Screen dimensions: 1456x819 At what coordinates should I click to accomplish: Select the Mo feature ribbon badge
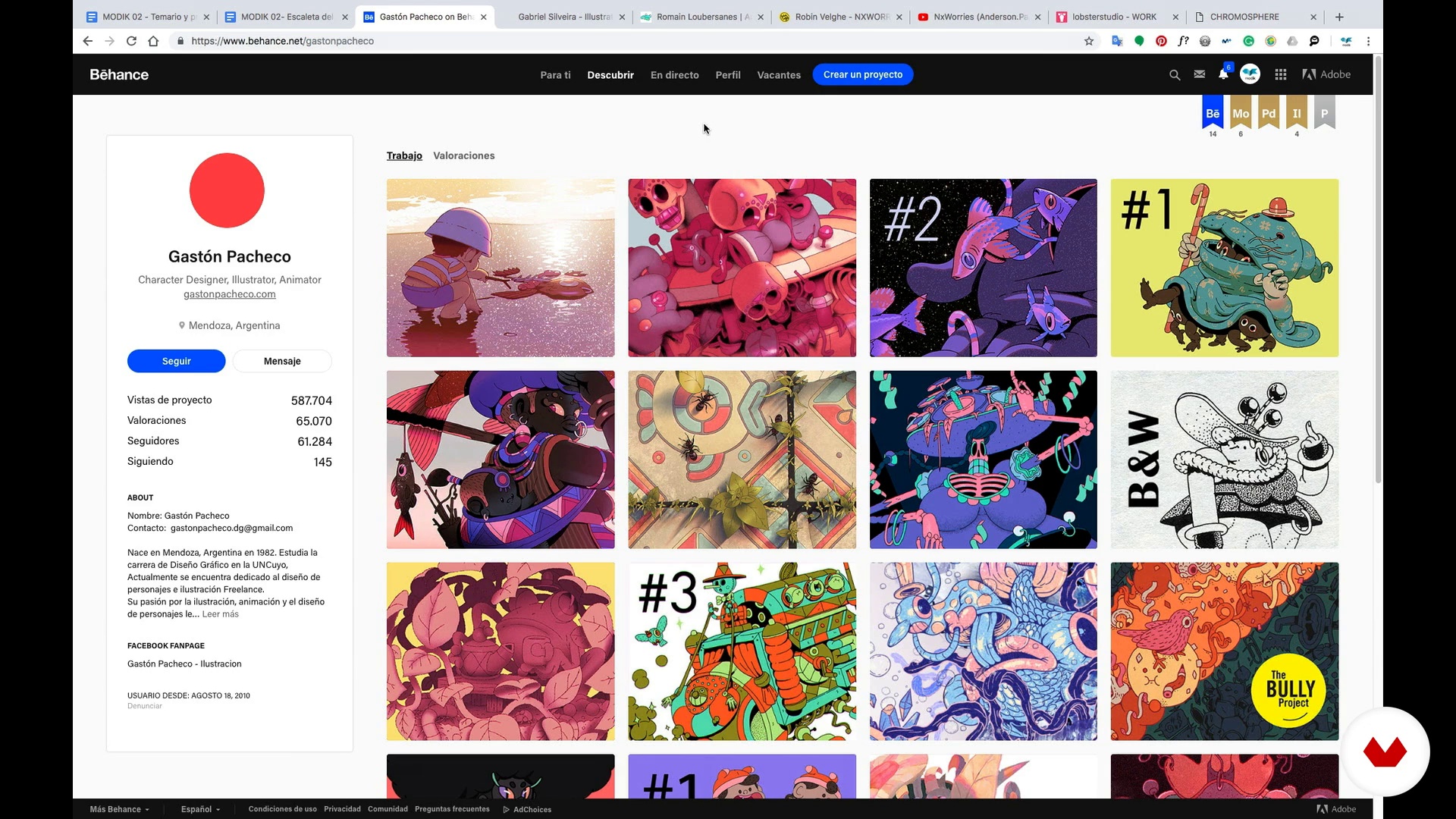pos(1241,112)
